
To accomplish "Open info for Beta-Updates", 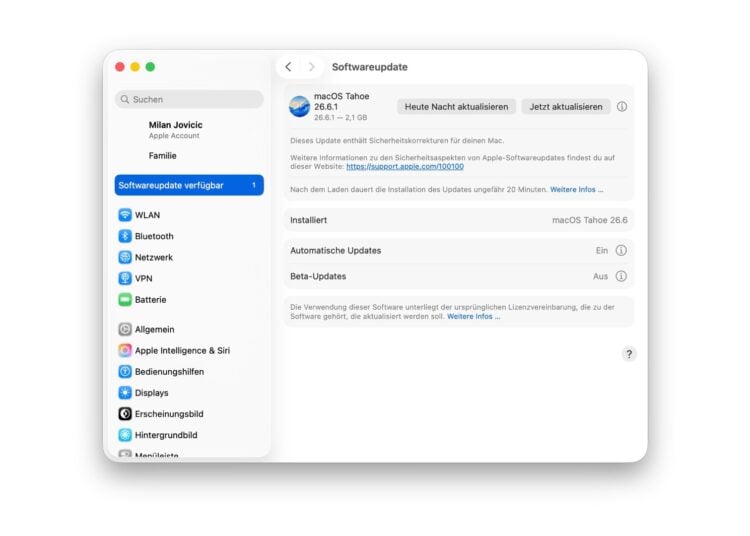I will coord(621,276).
